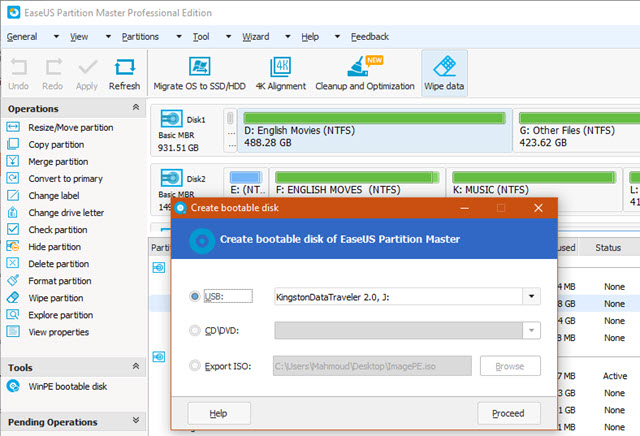Launch the 4K Alignment tool

point(281,73)
